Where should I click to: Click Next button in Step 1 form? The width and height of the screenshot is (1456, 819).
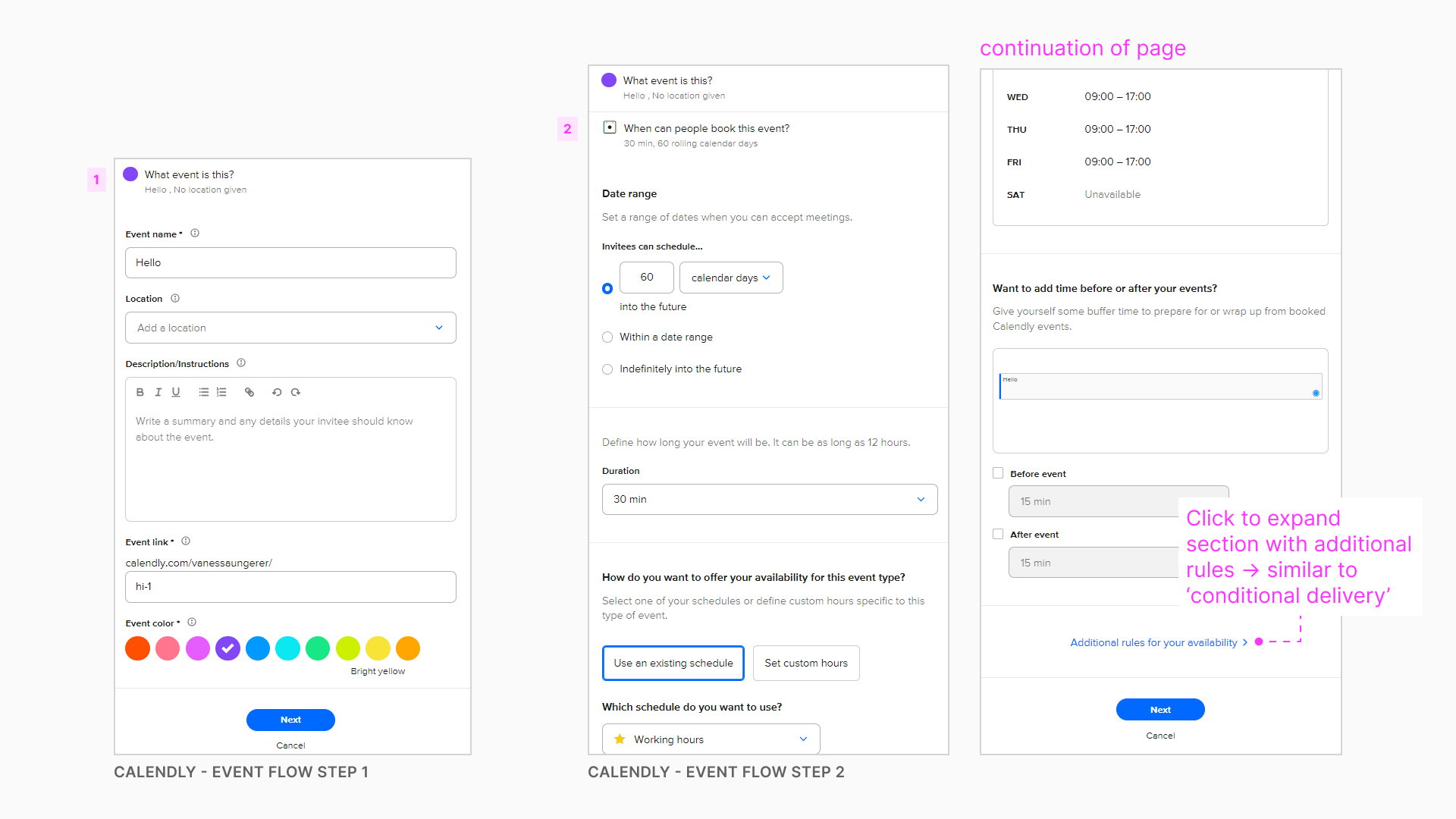tap(290, 720)
